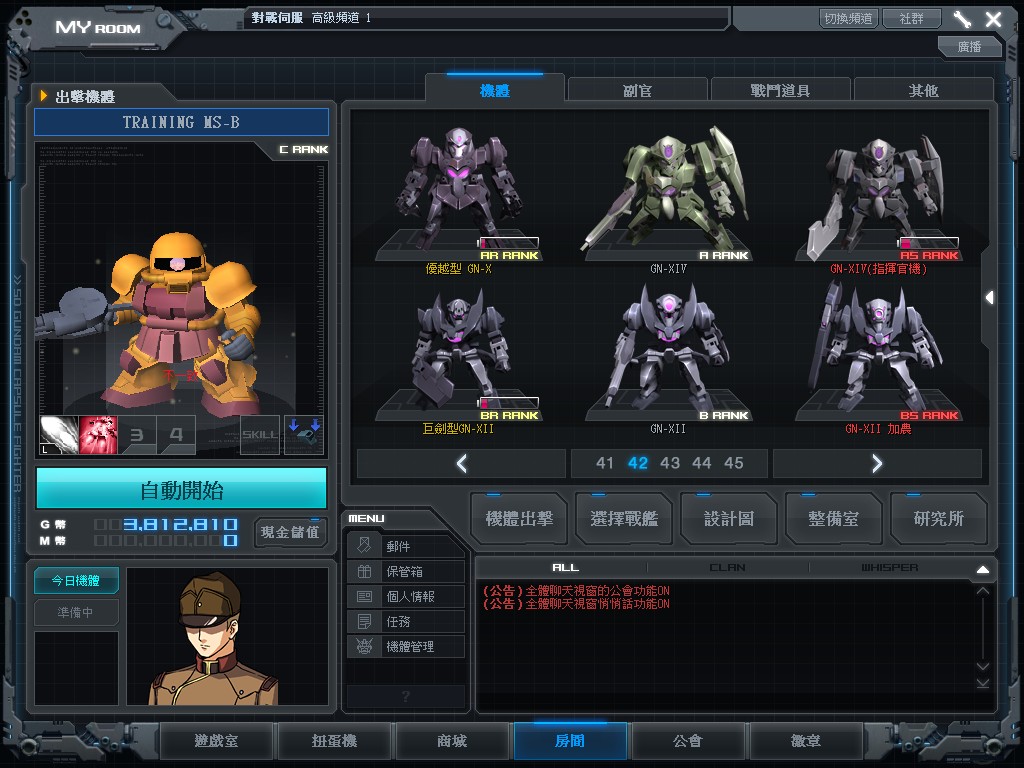
Task: Close the game window with X
Action: 993,19
